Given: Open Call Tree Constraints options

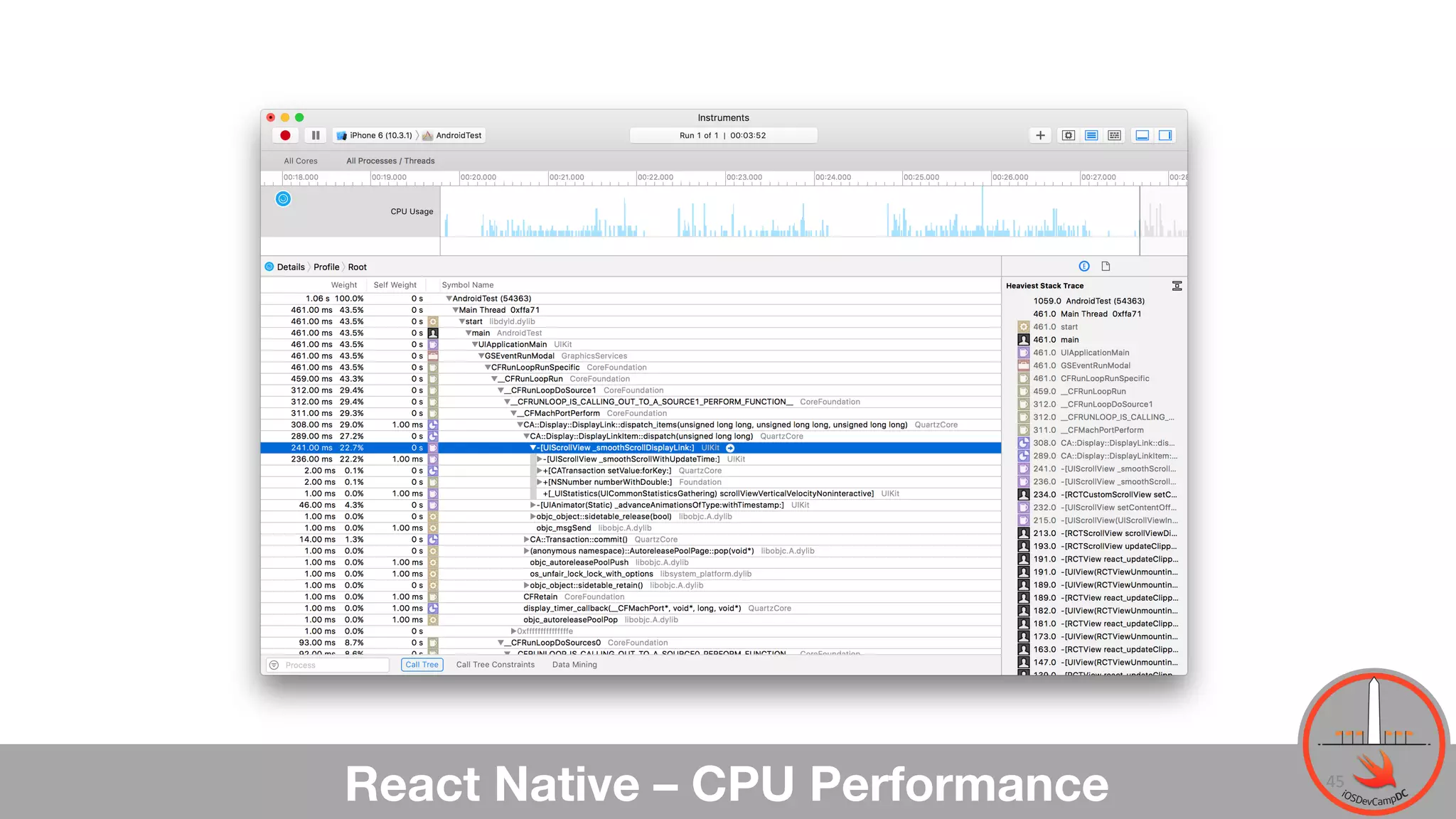Looking at the screenshot, I should tap(496, 665).
